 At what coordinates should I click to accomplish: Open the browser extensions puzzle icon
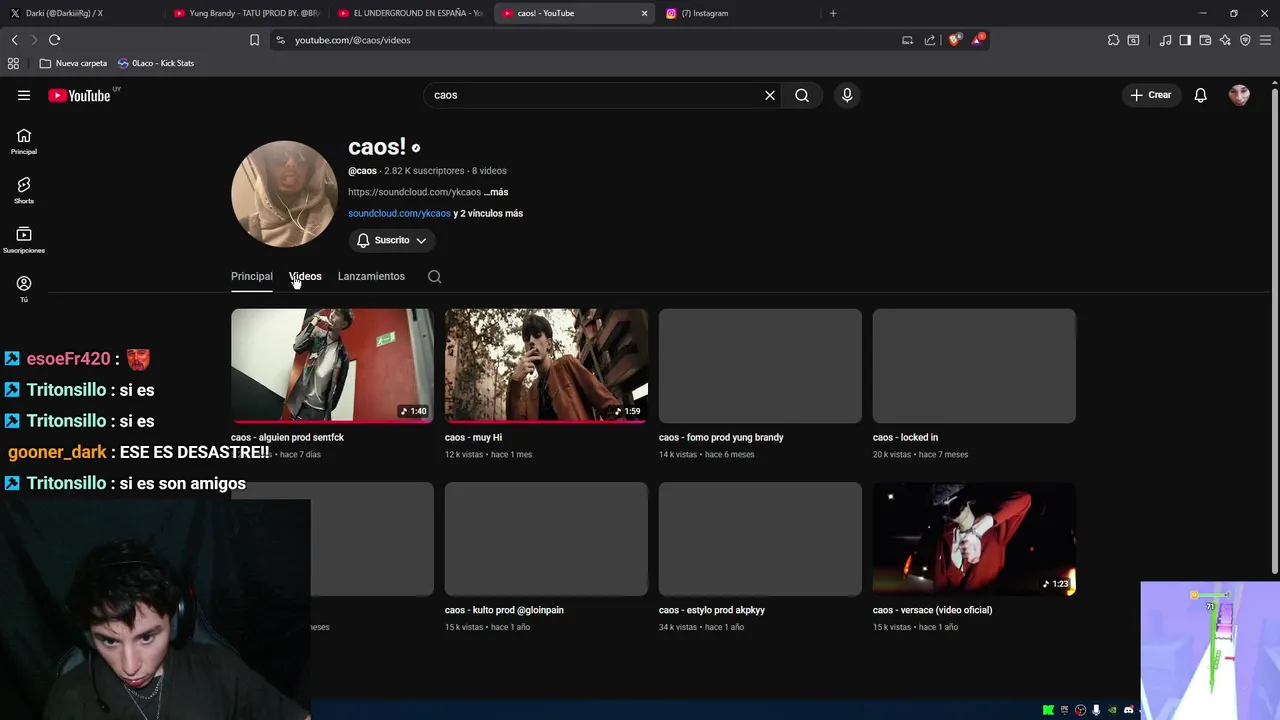(x=1113, y=40)
